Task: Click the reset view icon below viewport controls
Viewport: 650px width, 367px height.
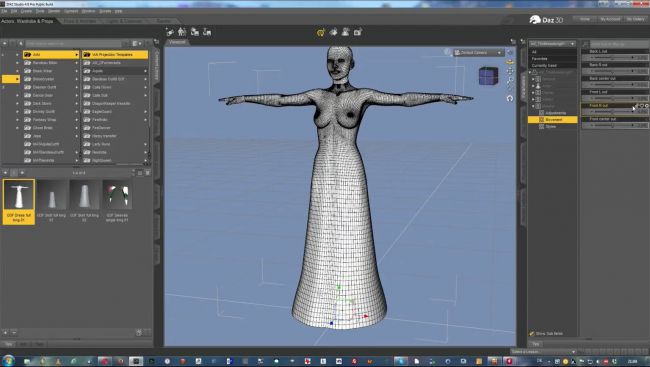Action: click(x=510, y=98)
